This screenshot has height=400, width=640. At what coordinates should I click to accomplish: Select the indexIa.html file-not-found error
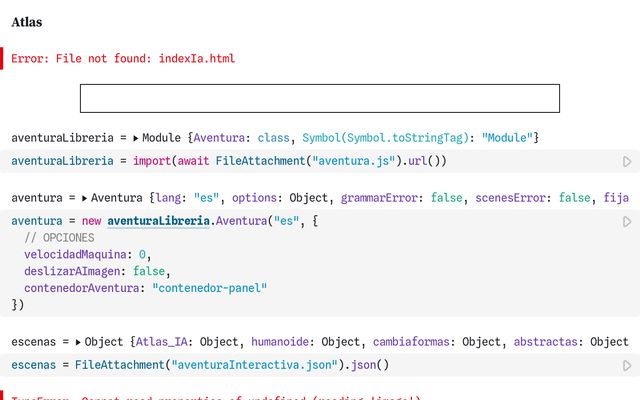click(x=123, y=59)
